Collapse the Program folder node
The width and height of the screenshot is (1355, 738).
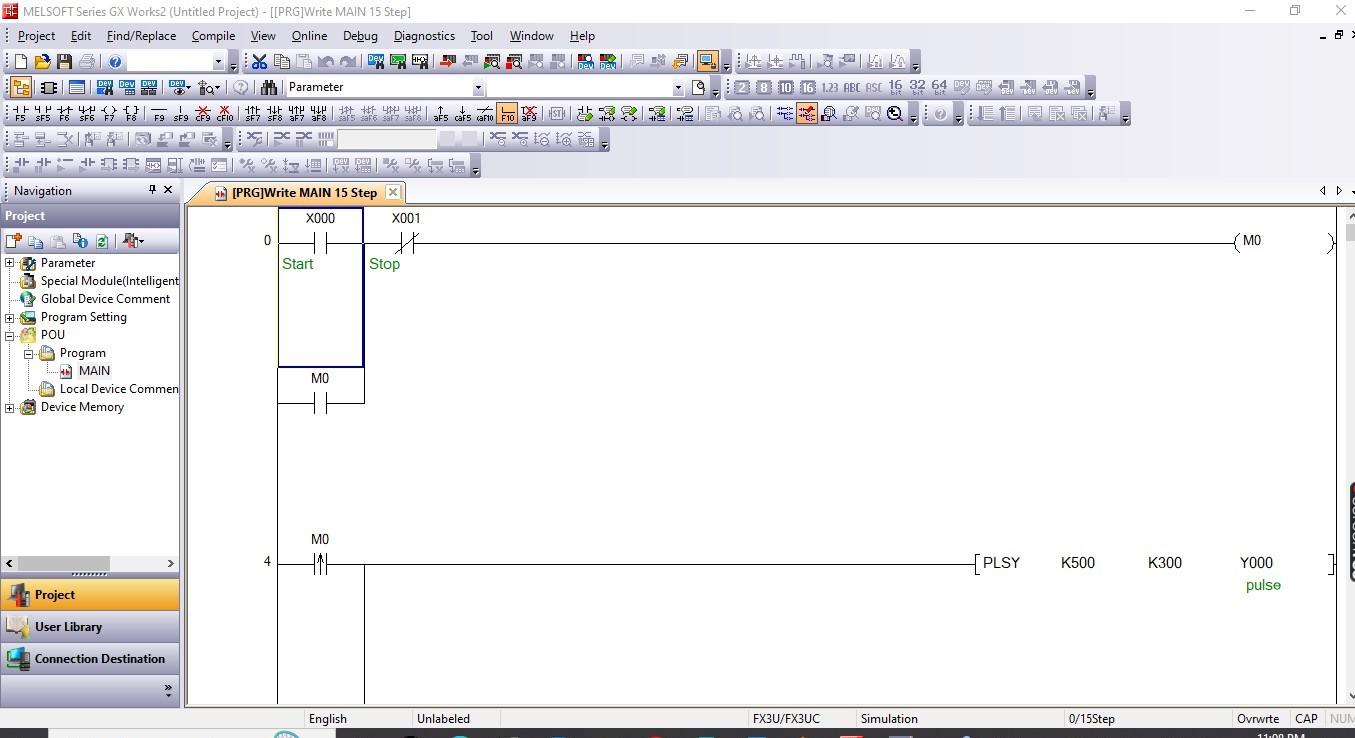click(29, 353)
